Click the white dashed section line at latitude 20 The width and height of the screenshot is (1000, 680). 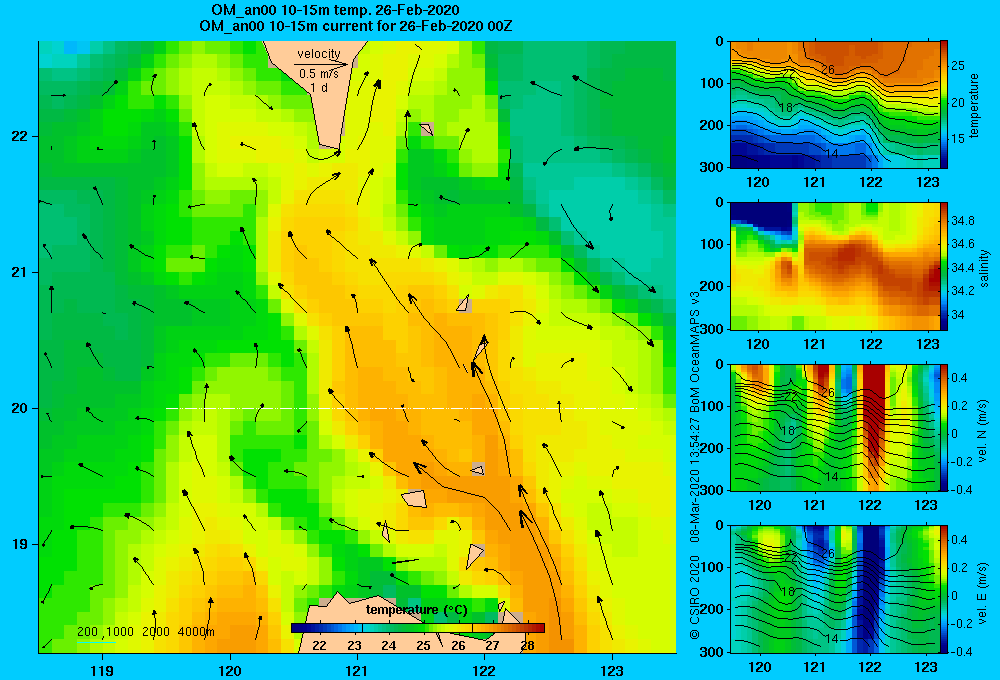pos(401,408)
